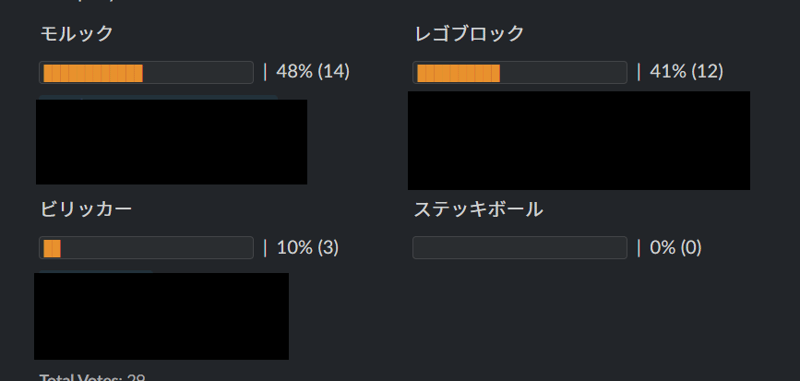Image resolution: width=800 pixels, height=381 pixels.
Task: Click the 48% (14) vote count
Action: [313, 72]
